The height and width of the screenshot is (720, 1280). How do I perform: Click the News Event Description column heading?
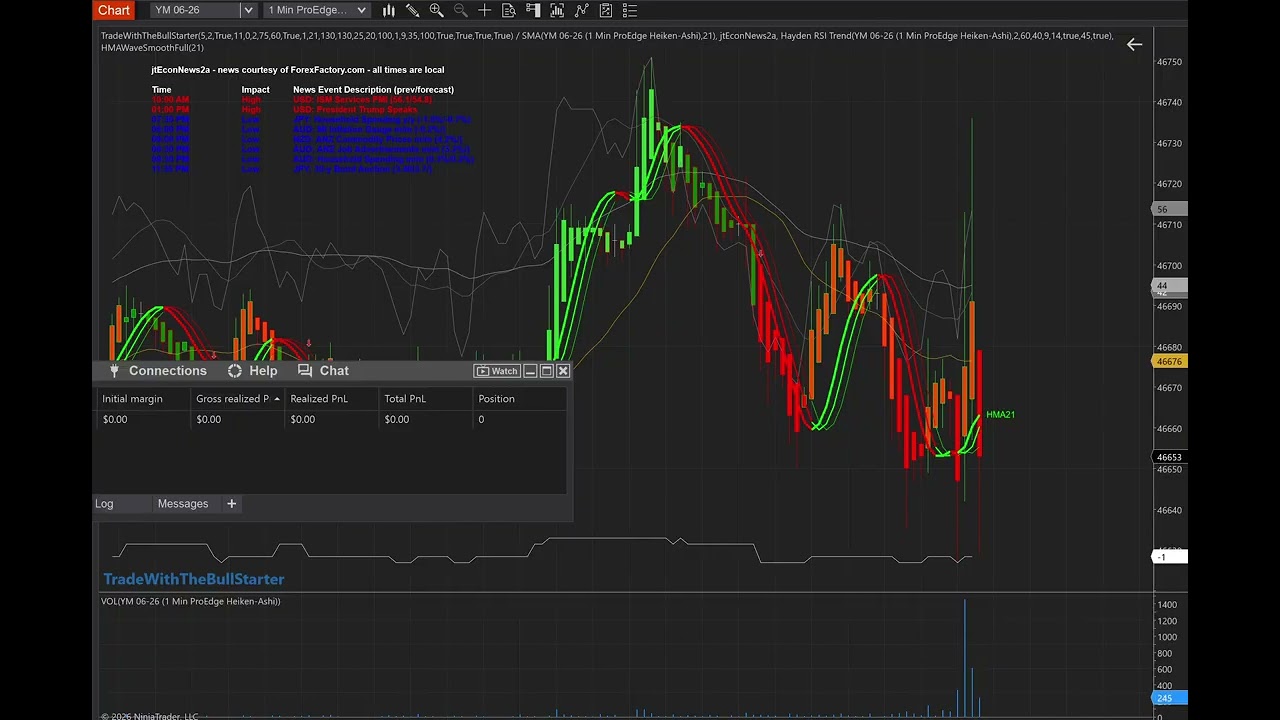coord(373,90)
